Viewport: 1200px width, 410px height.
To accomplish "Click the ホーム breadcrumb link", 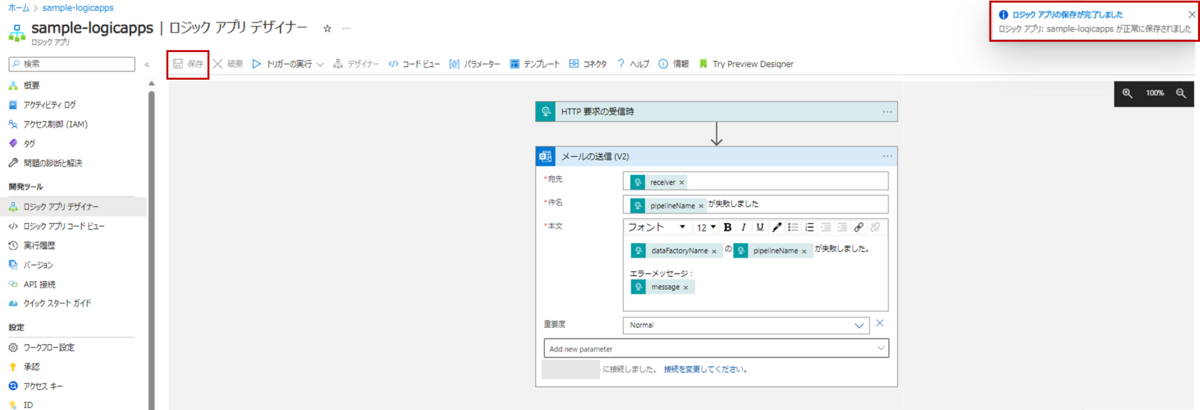I will [x=19, y=6].
